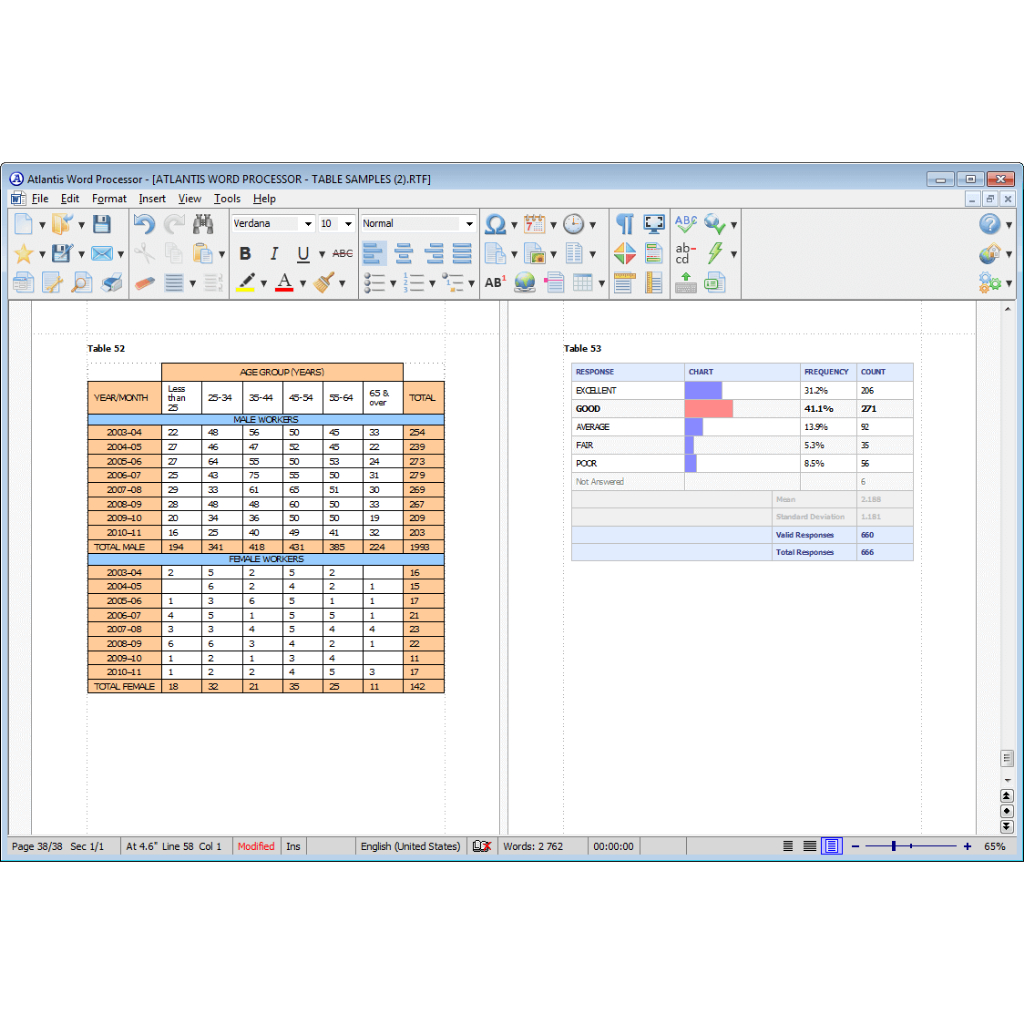Insert the date with the calendar icon
Viewport: 1024px width, 1024px height.
534,225
